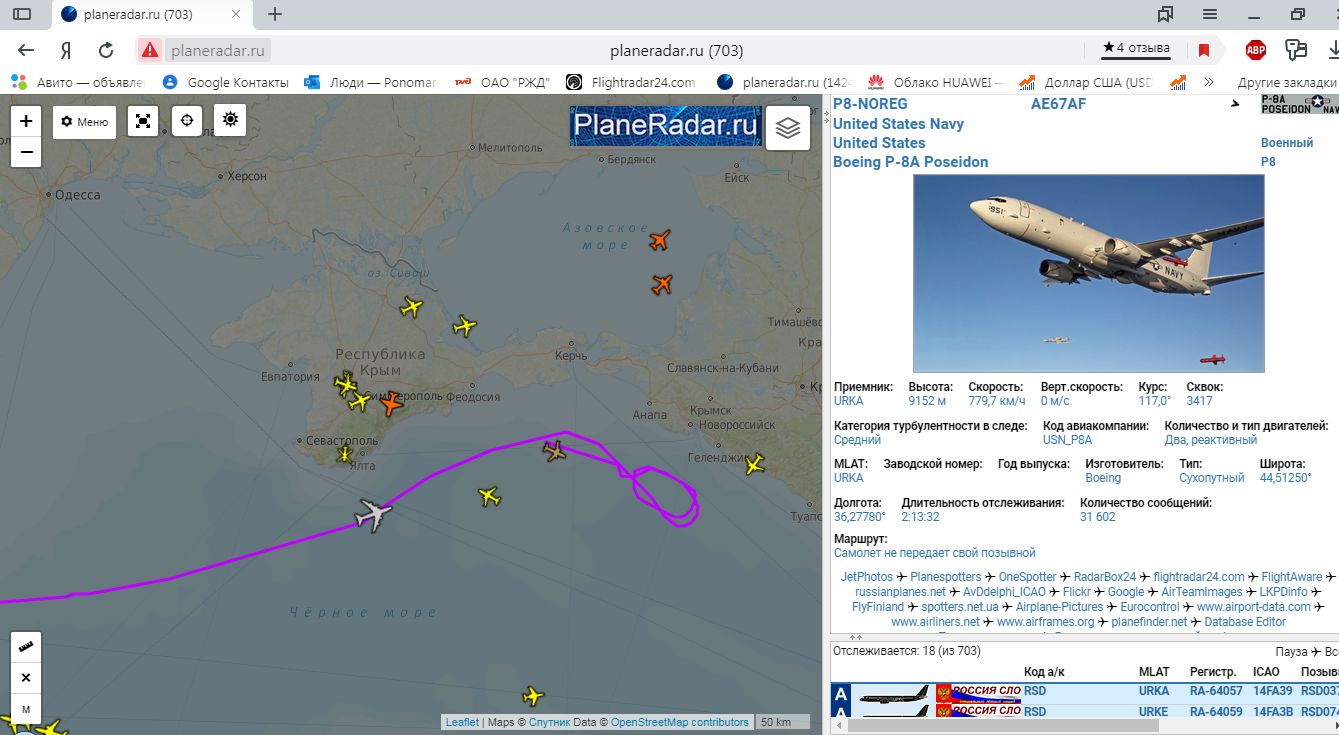Click the PlaneRadar.ru logo
The image size is (1339, 735).
pyautogui.click(x=665, y=126)
